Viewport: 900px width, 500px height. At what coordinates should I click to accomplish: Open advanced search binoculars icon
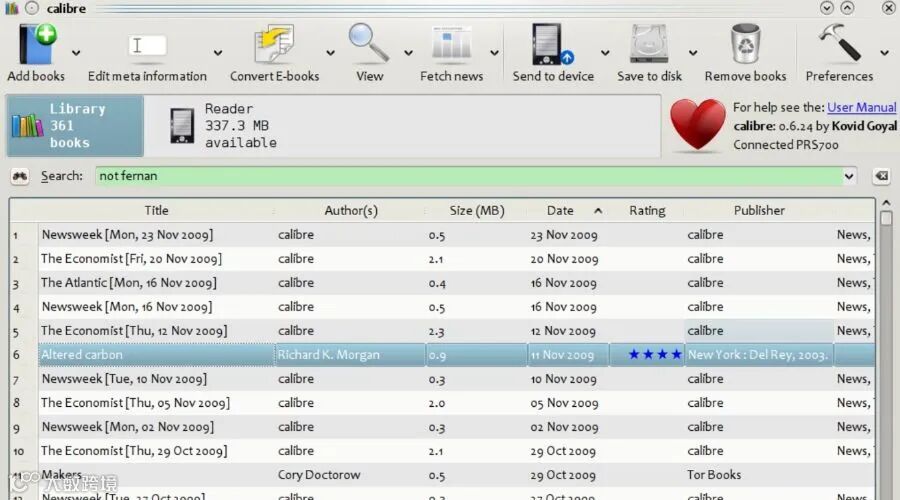[x=20, y=176]
